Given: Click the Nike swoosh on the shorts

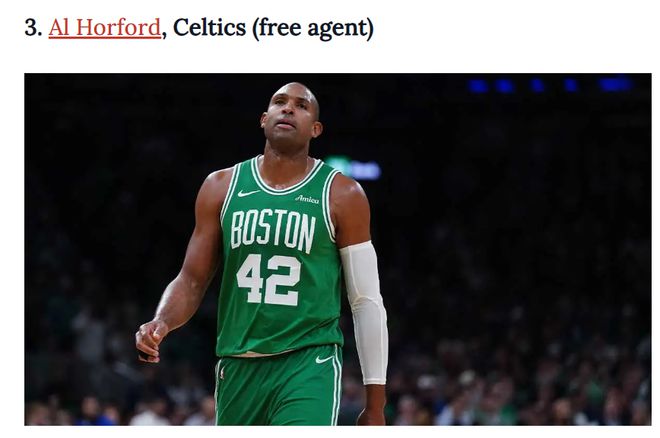Looking at the screenshot, I should coord(324,359).
